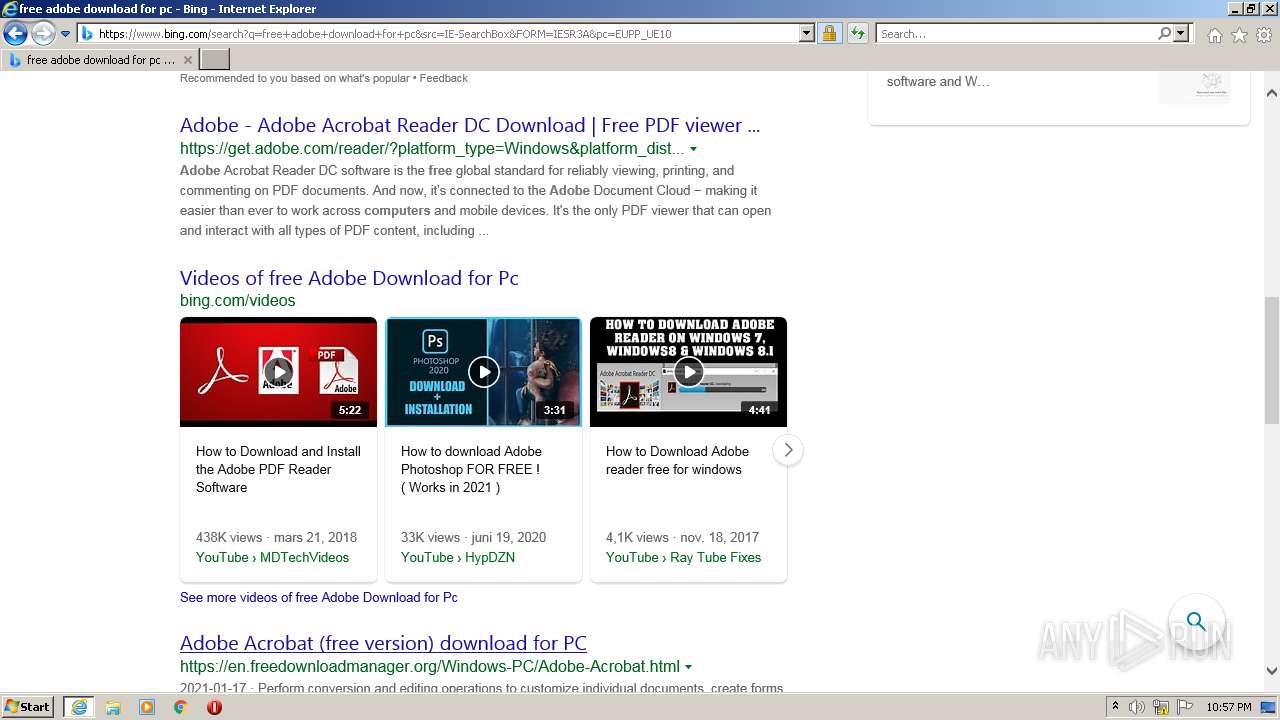Expand the freedownloadmanager.org URL dropdown caret

pyautogui.click(x=688, y=667)
